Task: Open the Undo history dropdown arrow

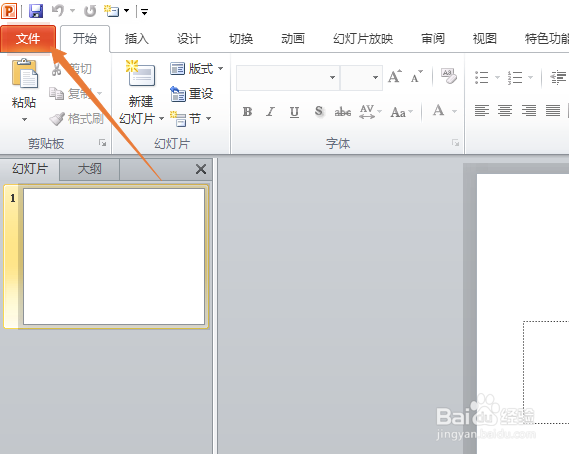Action: coord(72,11)
